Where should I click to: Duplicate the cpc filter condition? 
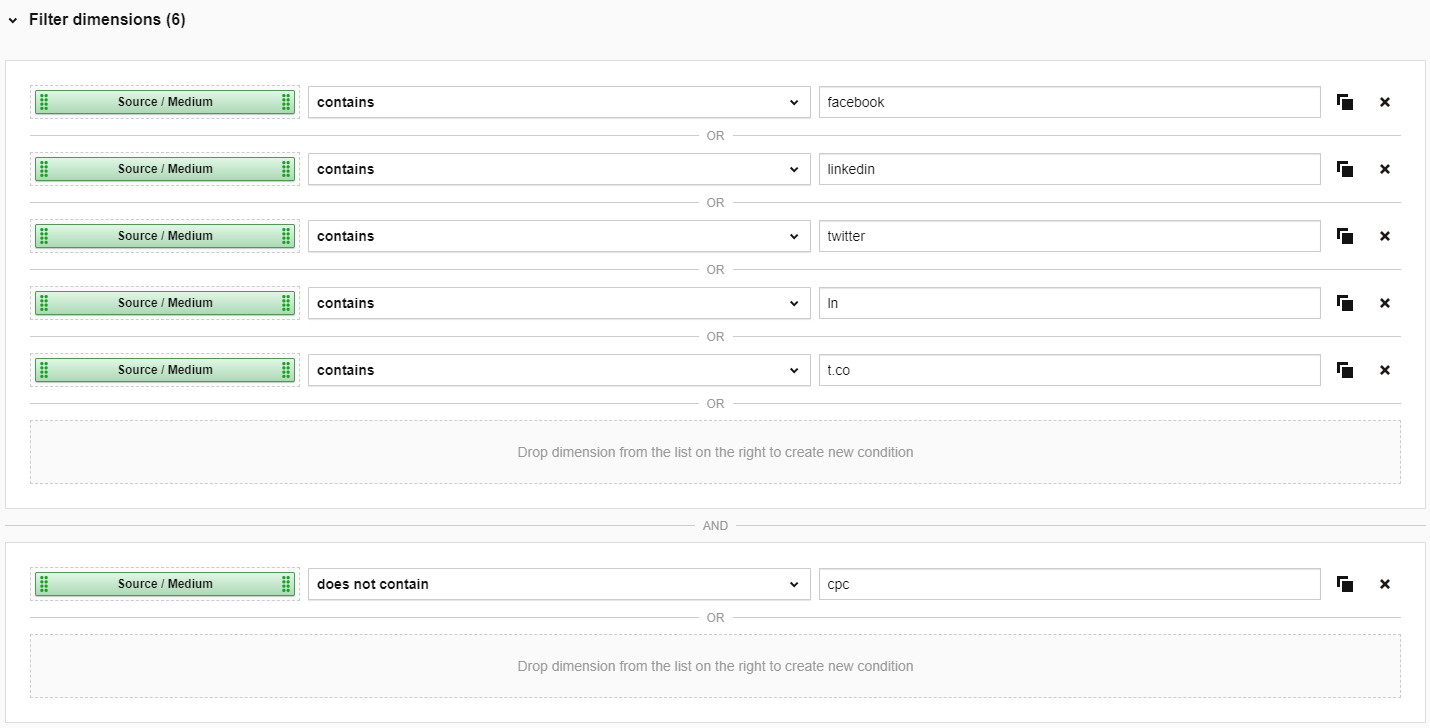point(1345,584)
